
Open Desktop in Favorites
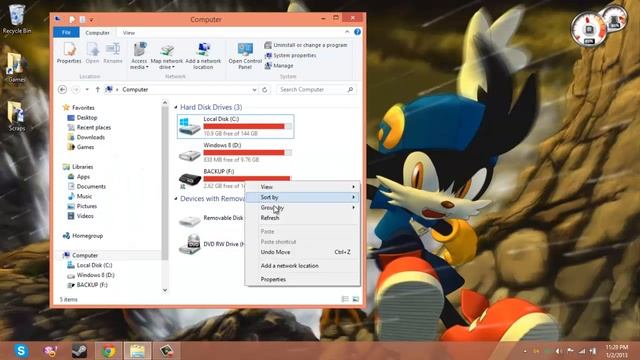pos(82,118)
